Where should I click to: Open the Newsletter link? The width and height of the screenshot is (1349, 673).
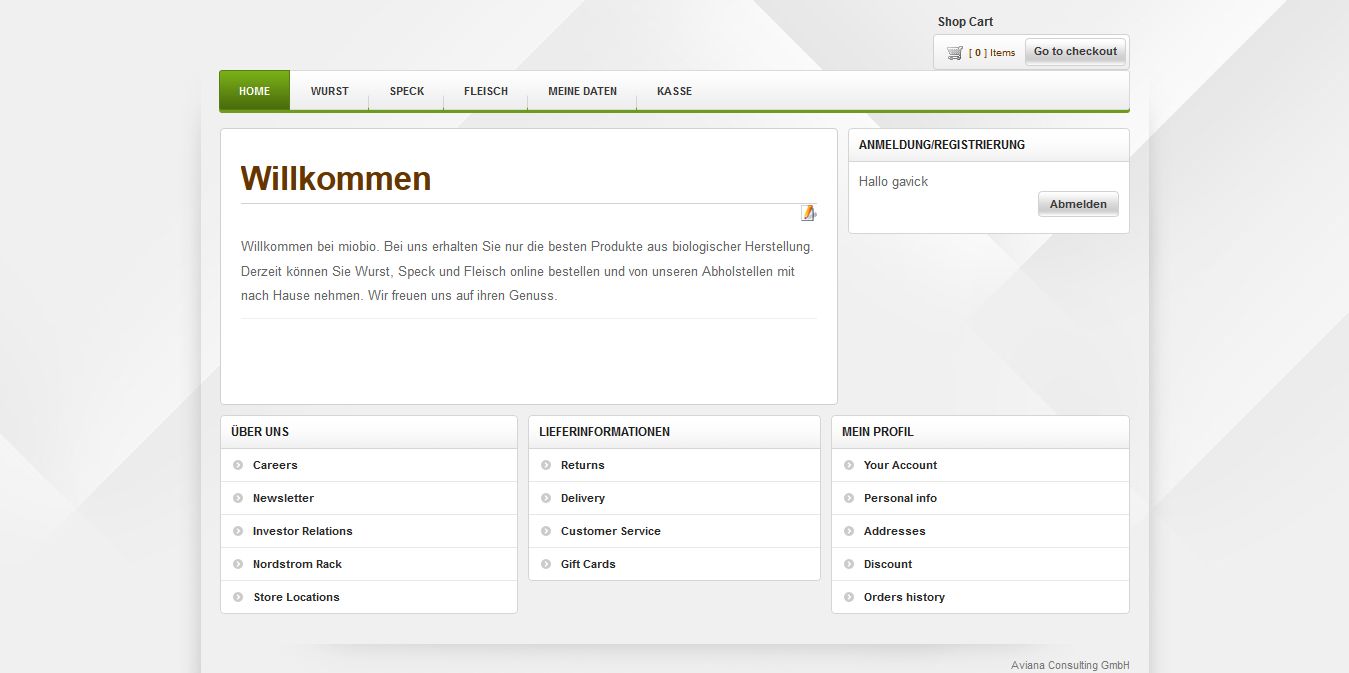point(283,498)
